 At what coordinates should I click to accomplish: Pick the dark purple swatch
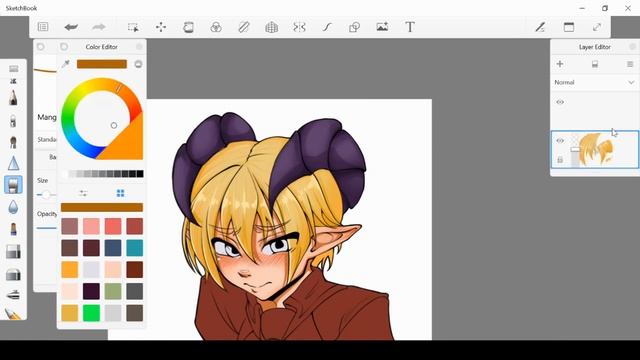(91, 291)
